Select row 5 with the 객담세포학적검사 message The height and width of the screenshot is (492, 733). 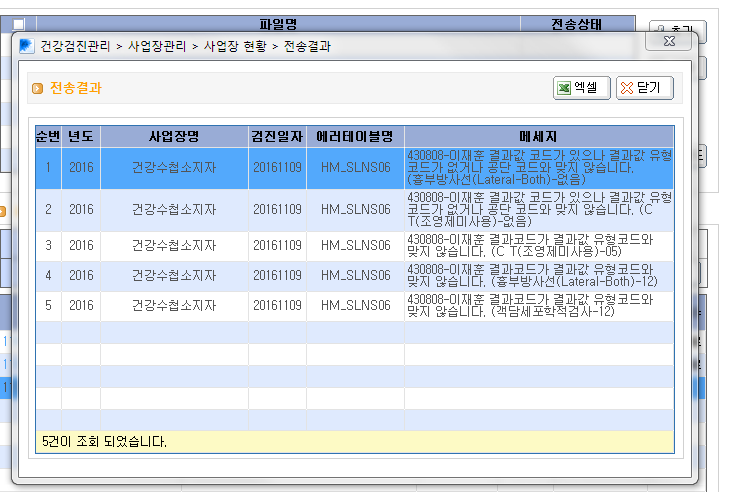355,306
